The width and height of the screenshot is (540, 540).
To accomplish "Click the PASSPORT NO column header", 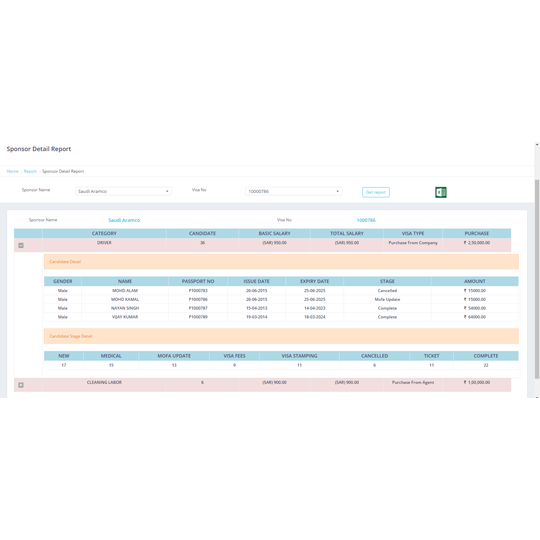I will [x=198, y=281].
